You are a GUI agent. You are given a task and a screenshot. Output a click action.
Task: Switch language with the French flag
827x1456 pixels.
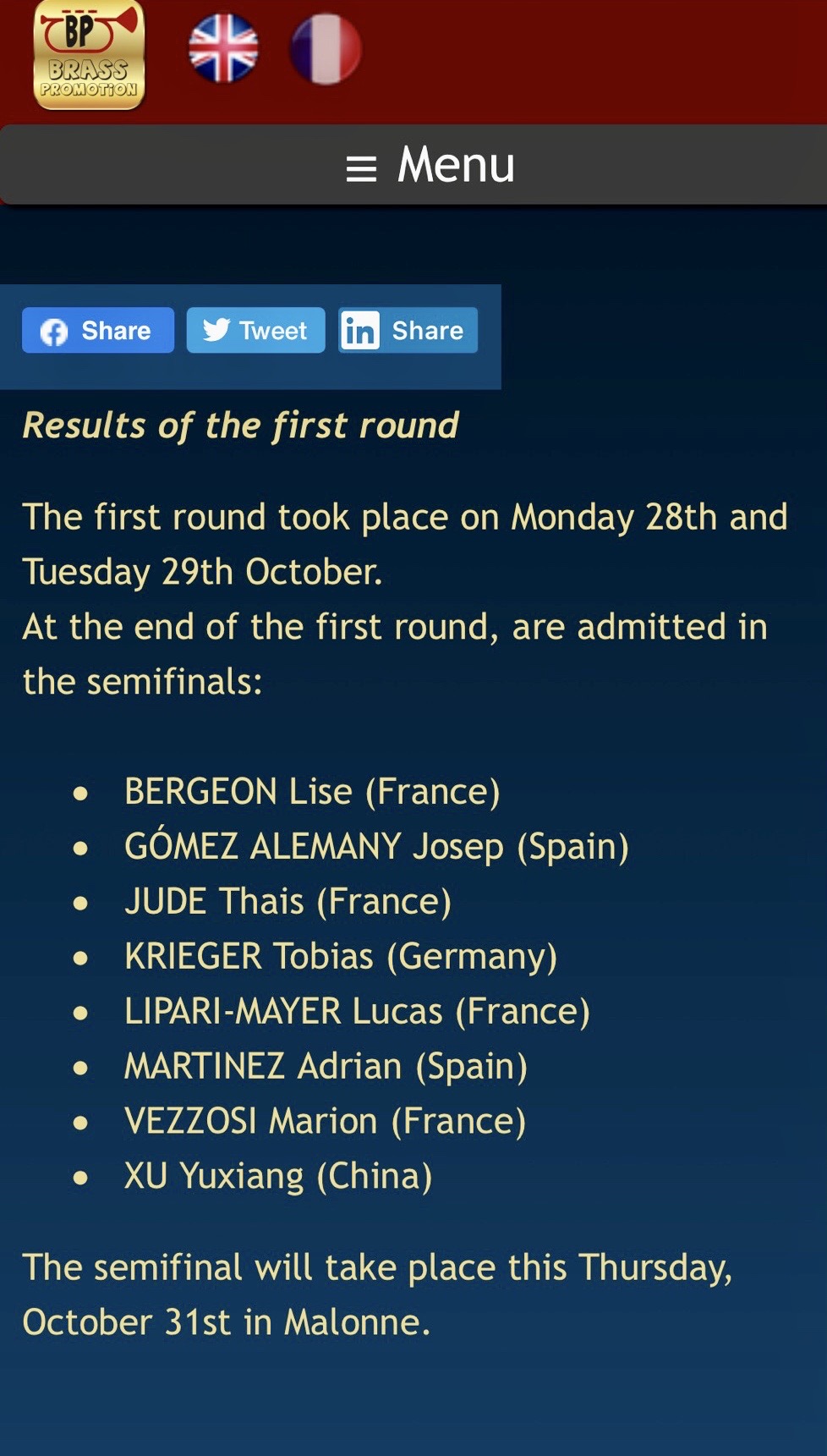point(326,49)
